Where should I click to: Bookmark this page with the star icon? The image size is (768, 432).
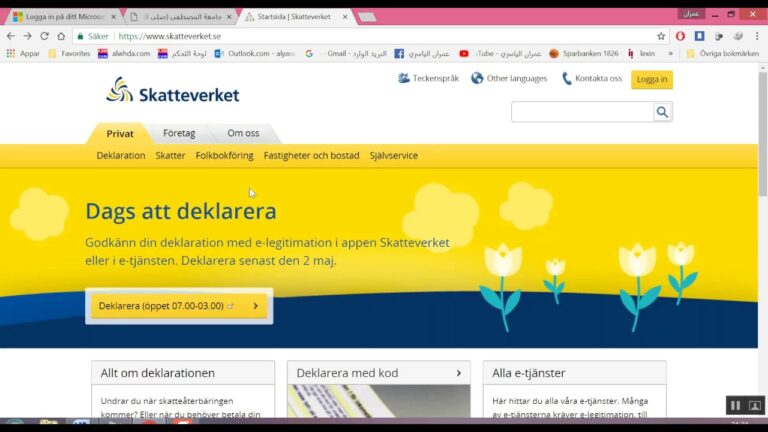[661, 36]
